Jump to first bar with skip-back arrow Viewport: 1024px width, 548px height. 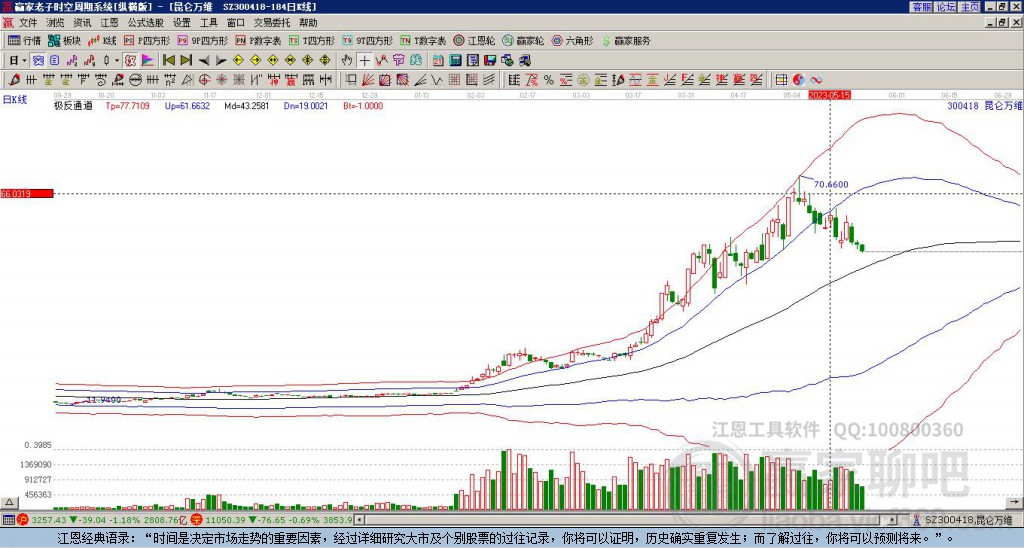tap(169, 60)
